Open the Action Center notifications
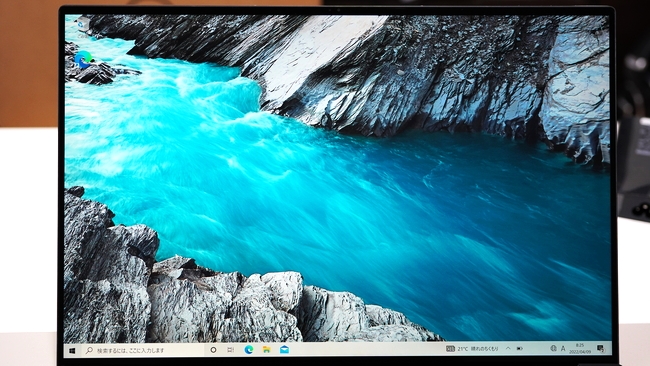650x366 pixels. [600, 348]
